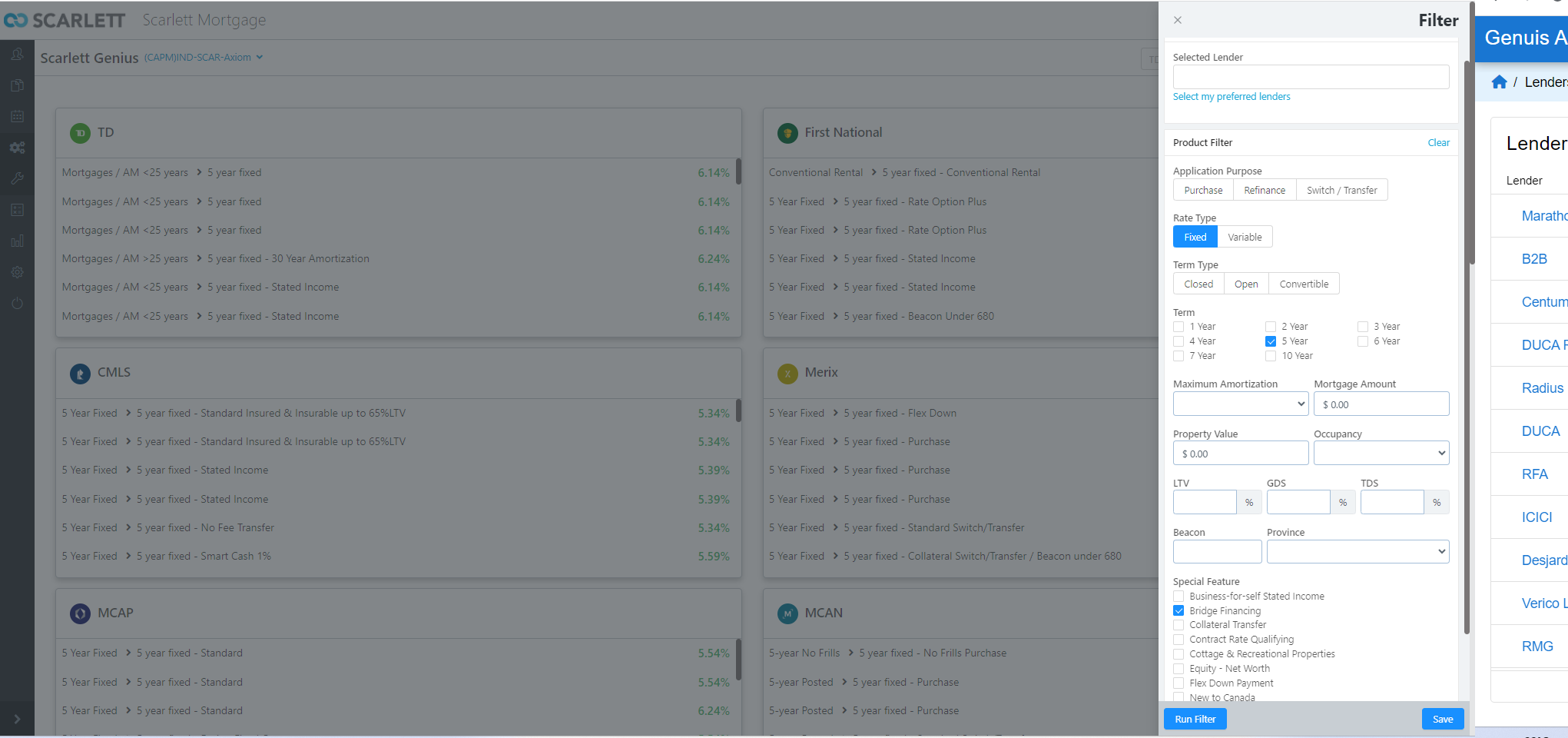Check the 4 Year term checkbox
The height and width of the screenshot is (738, 1568).
1178,341
